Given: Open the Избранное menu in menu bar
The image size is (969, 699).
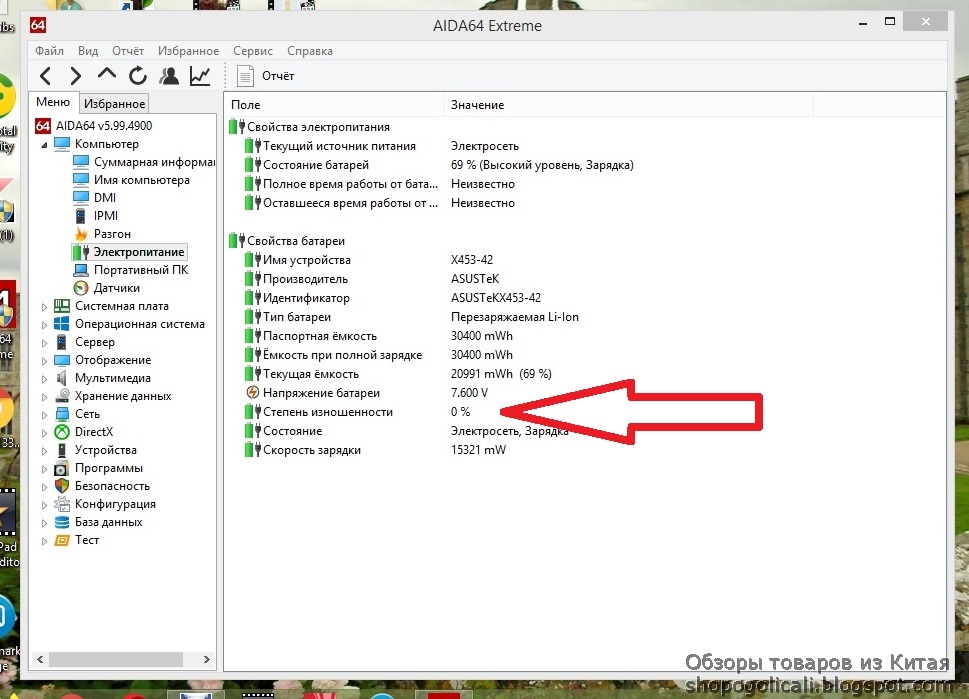Looking at the screenshot, I should tap(188, 51).
